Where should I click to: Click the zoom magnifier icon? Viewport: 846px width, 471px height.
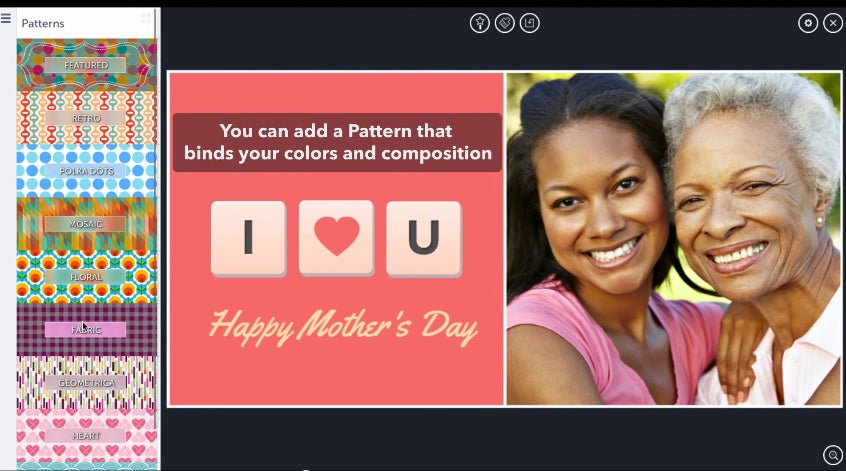pos(833,455)
